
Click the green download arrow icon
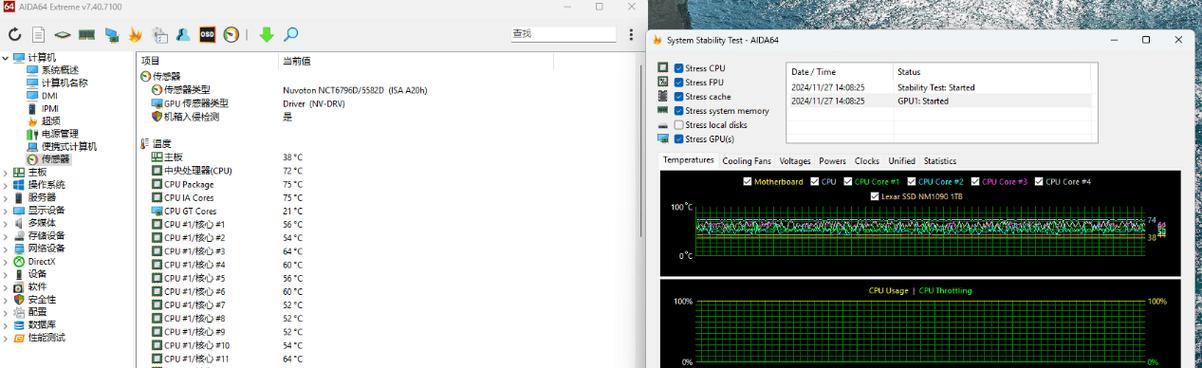coord(266,35)
